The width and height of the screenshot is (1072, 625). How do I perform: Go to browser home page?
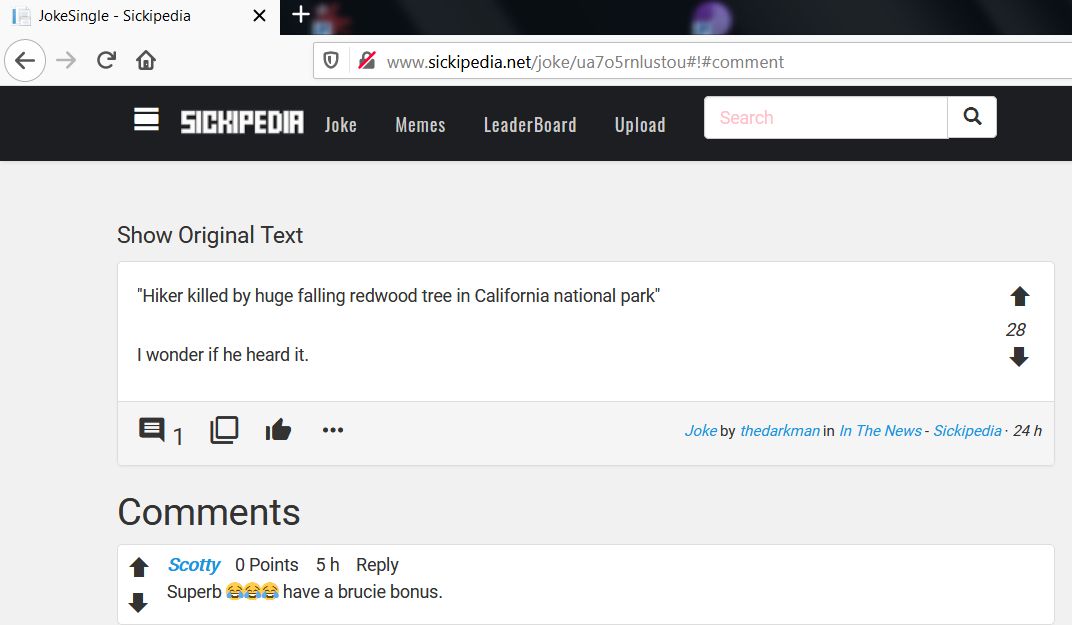tap(146, 61)
